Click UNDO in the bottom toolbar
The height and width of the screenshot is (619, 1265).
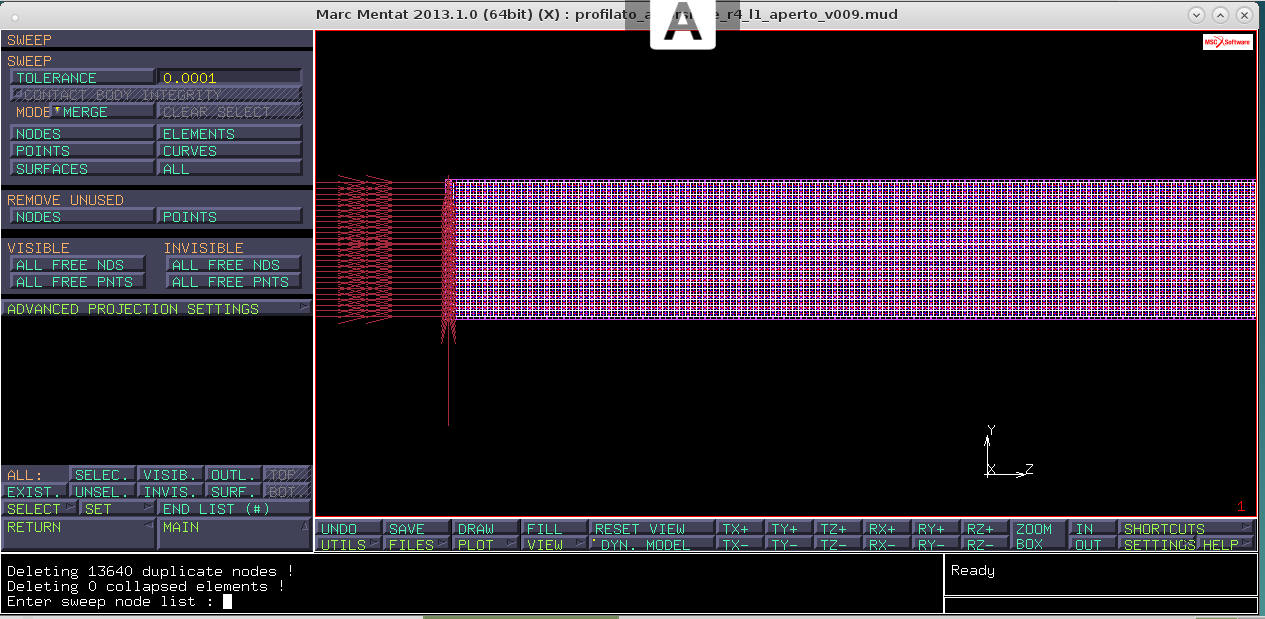coord(350,529)
